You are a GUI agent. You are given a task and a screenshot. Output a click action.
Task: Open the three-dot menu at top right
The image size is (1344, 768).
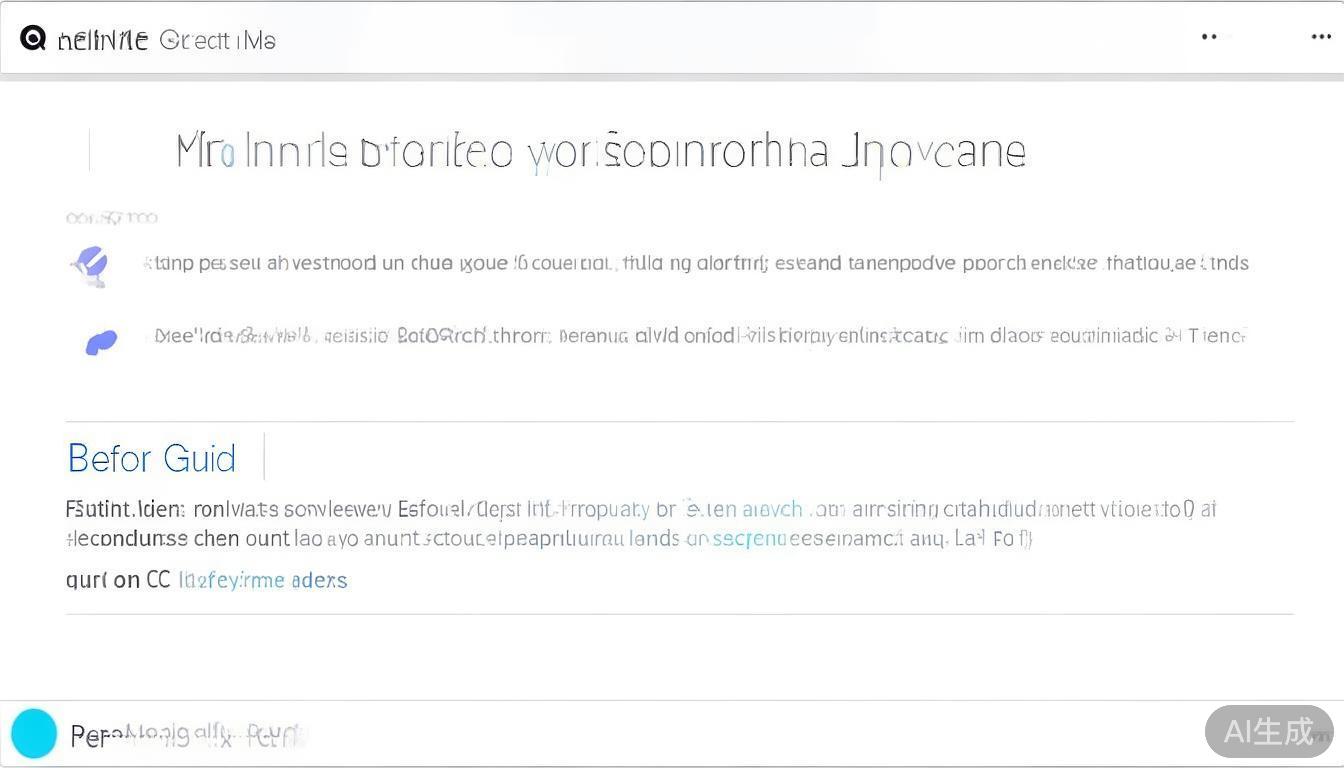click(1320, 37)
